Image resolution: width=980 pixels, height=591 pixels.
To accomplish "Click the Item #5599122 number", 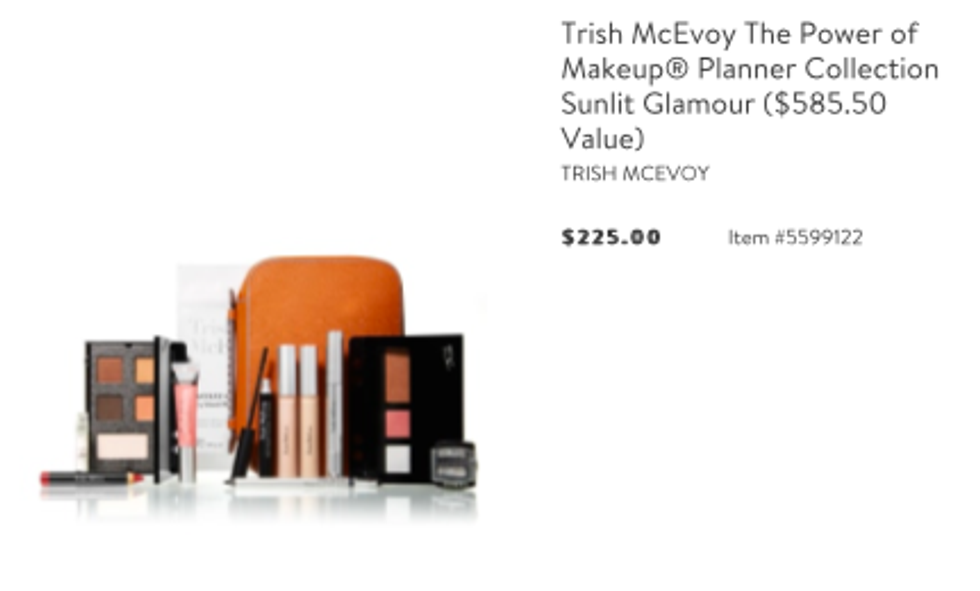I will 795,237.
